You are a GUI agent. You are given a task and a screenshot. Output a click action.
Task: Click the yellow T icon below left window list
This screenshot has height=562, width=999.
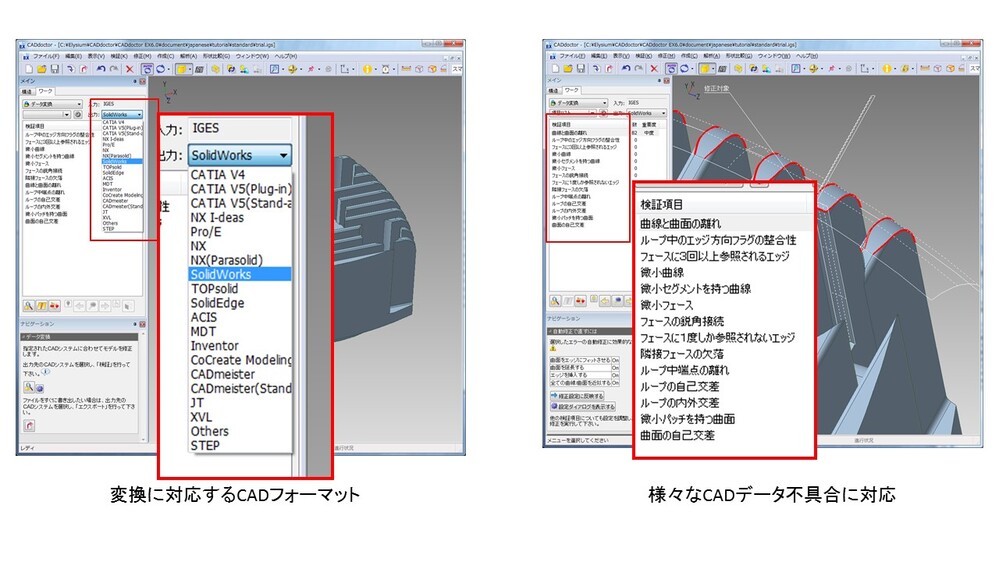pyautogui.click(x=41, y=306)
